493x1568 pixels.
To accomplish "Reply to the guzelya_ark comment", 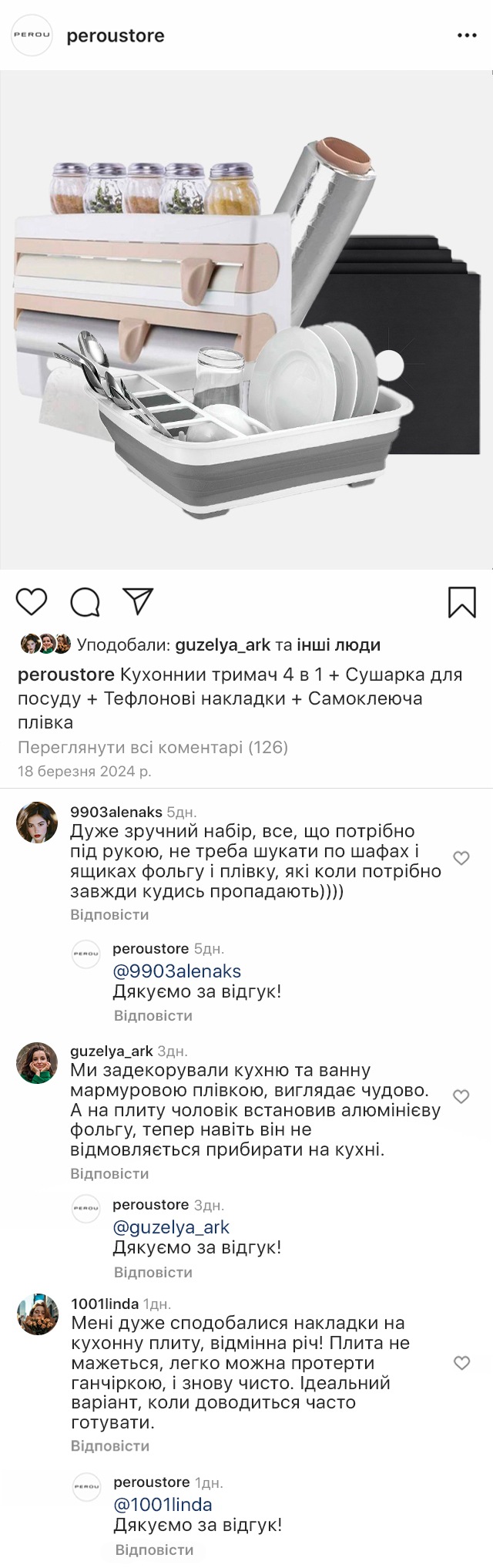I will pos(109,1173).
